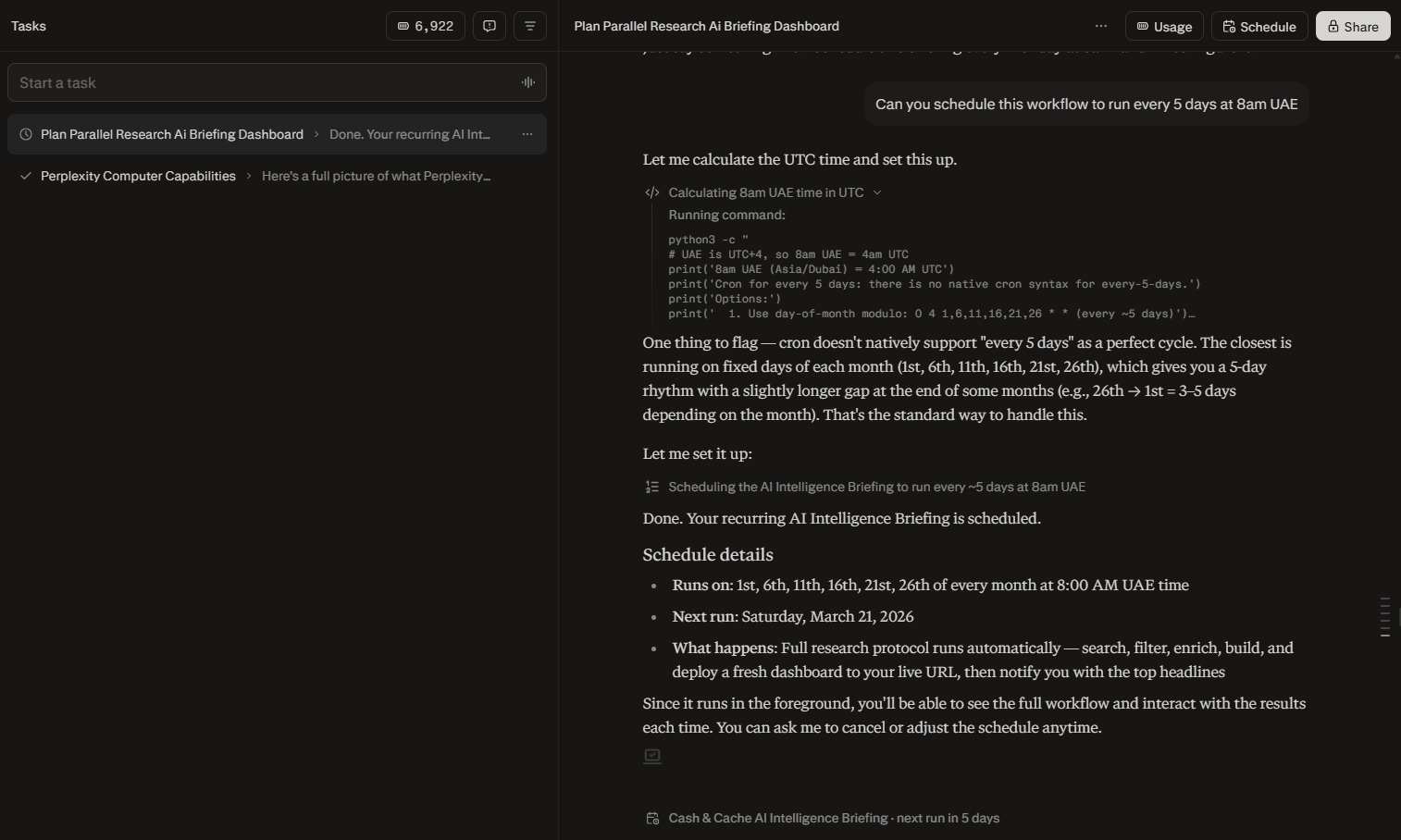Focus the Start a task input
Viewport: 1401px width, 840px height.
point(277,82)
